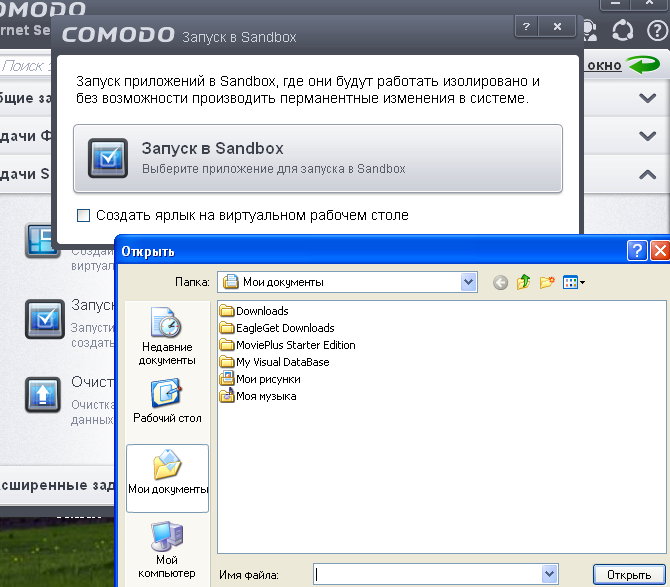Create new folder icon in Open dialog
Viewport: 670px width, 587px height.
(x=547, y=282)
